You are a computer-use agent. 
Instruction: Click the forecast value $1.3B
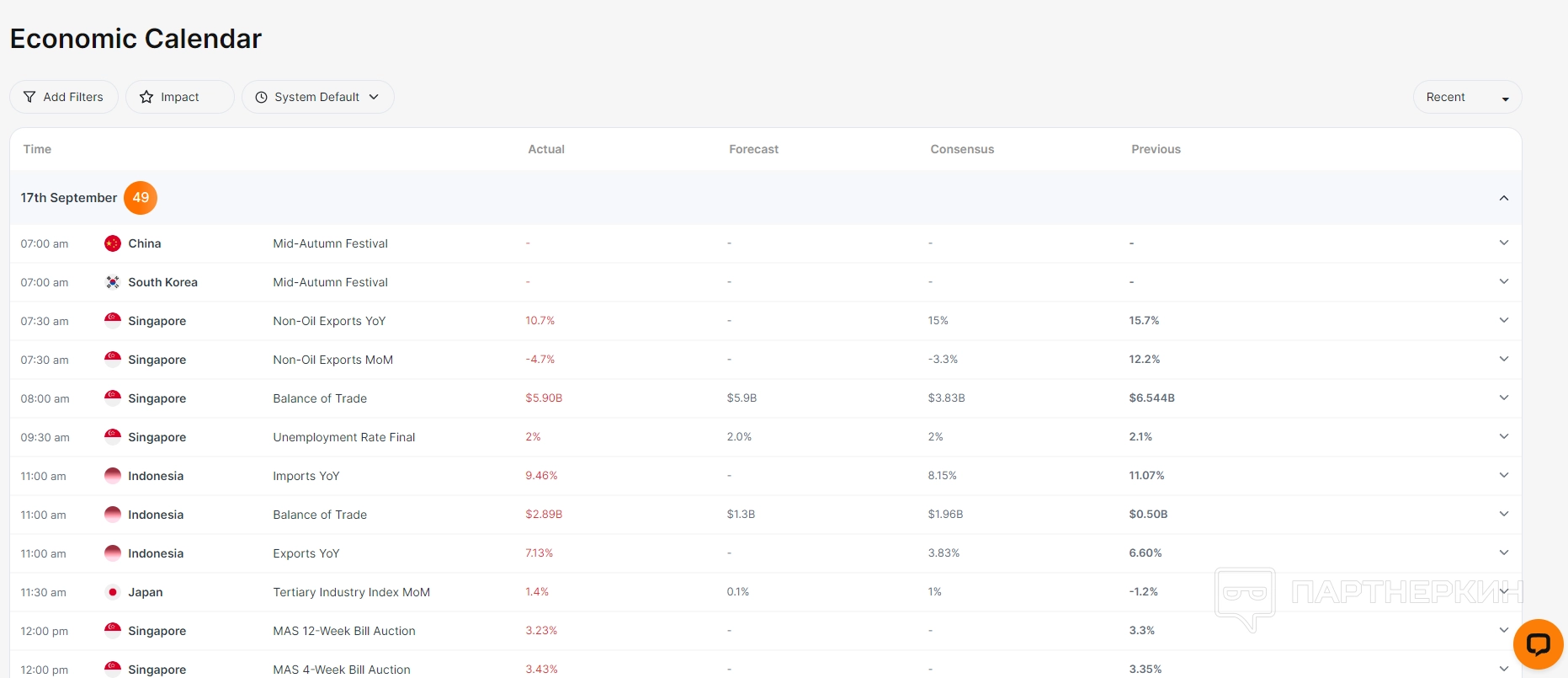[741, 515]
